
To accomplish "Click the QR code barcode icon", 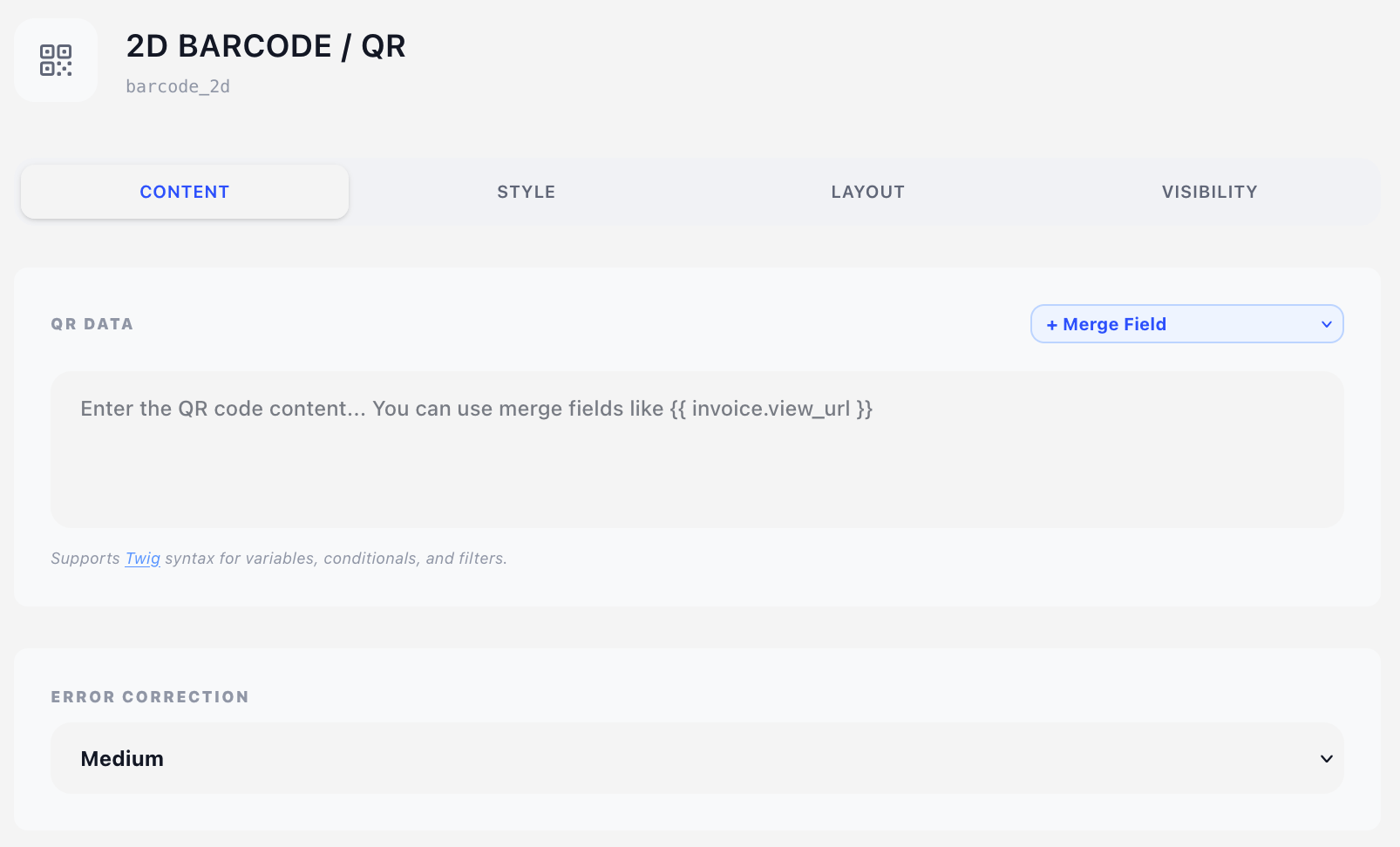I will pyautogui.click(x=56, y=60).
